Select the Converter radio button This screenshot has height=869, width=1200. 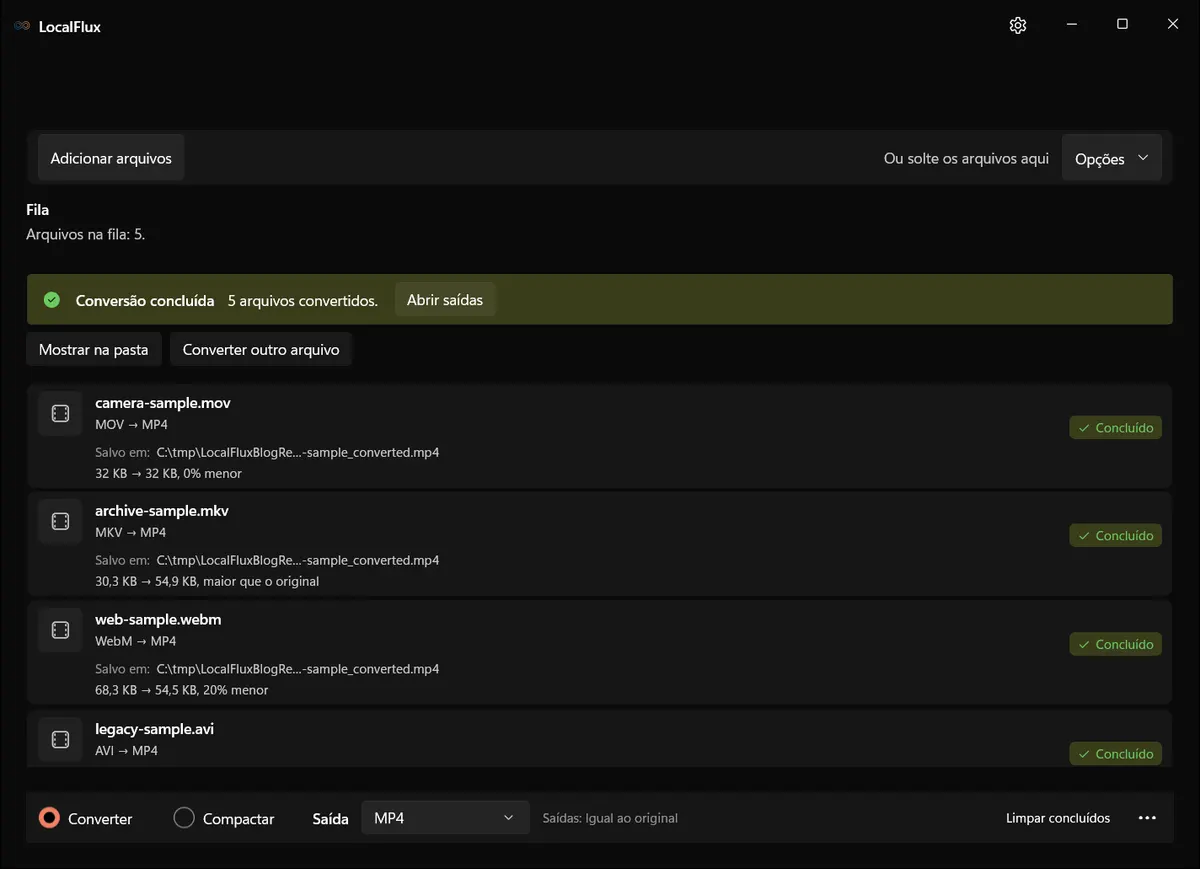49,818
